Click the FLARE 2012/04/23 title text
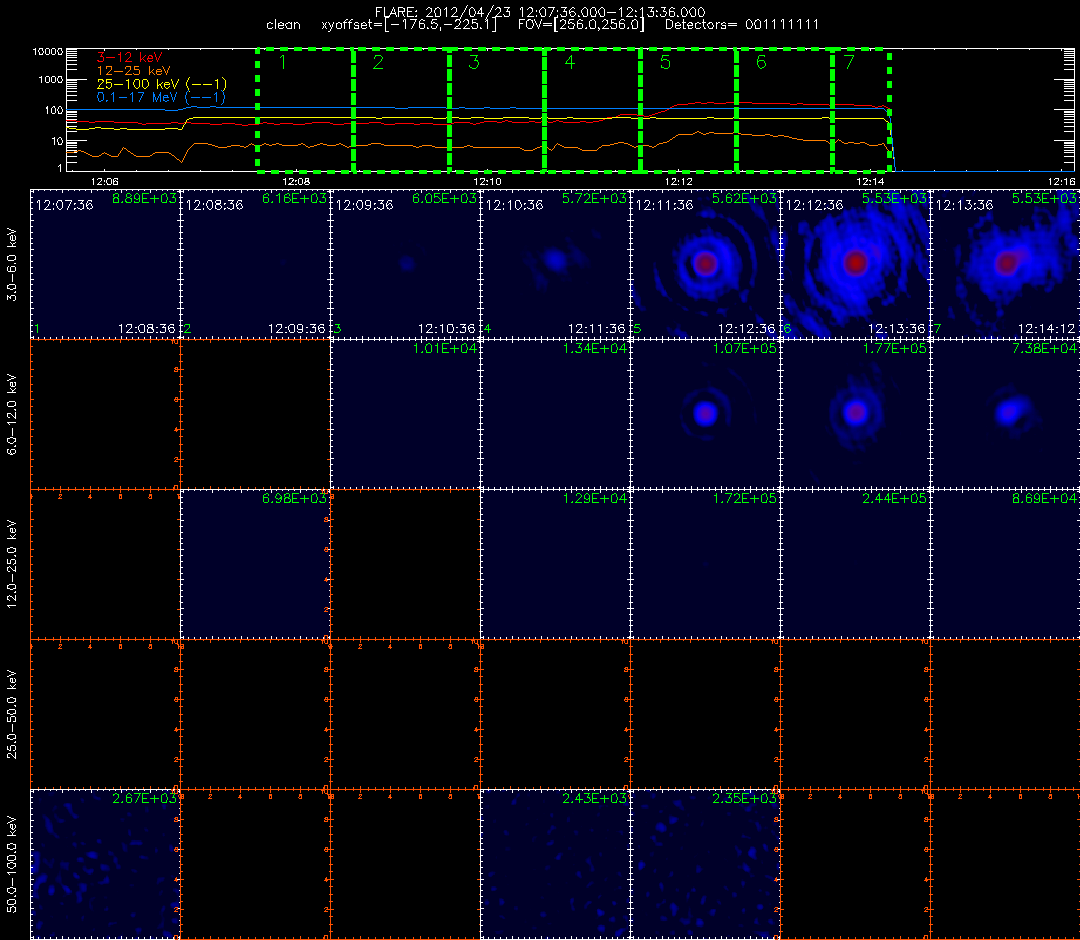 coord(540,12)
